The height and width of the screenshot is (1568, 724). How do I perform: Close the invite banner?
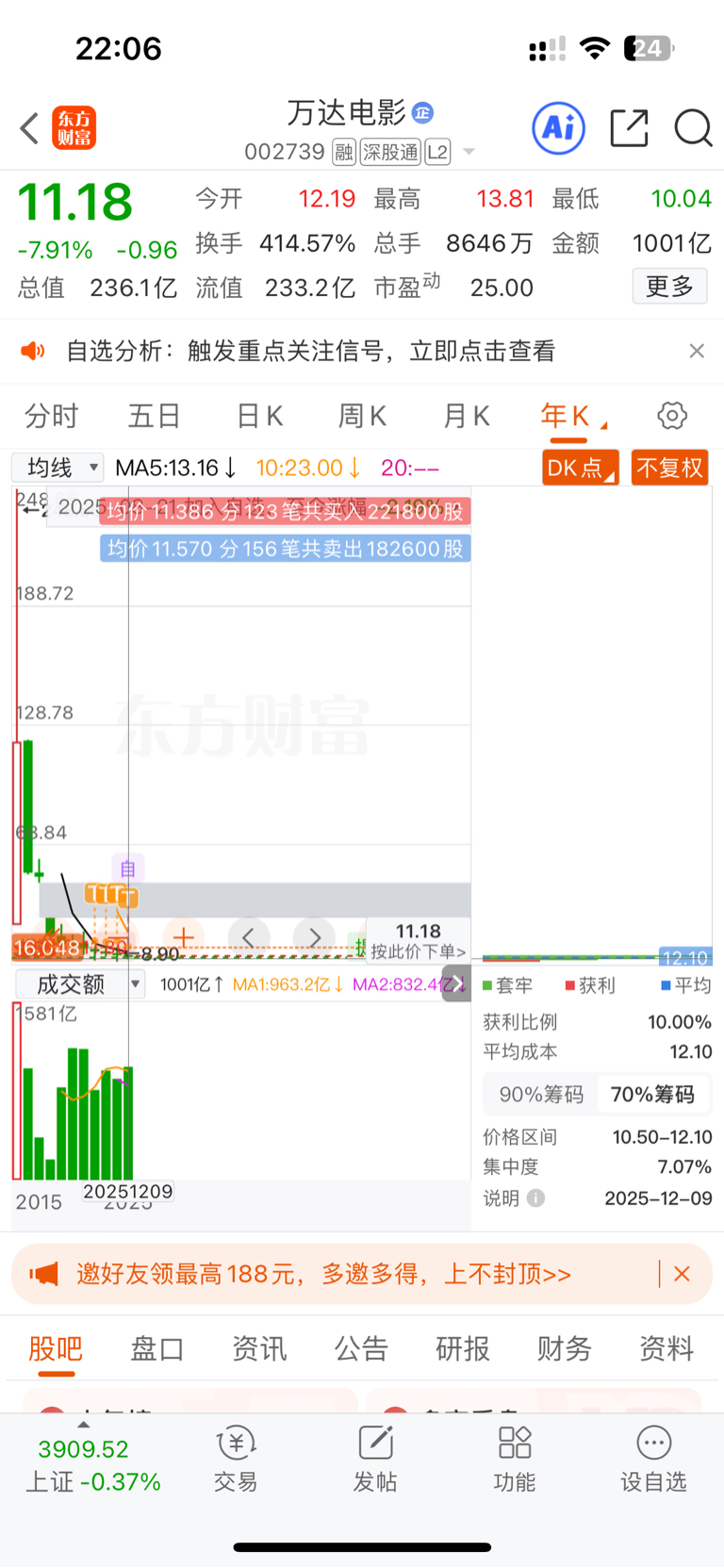coord(683,1275)
